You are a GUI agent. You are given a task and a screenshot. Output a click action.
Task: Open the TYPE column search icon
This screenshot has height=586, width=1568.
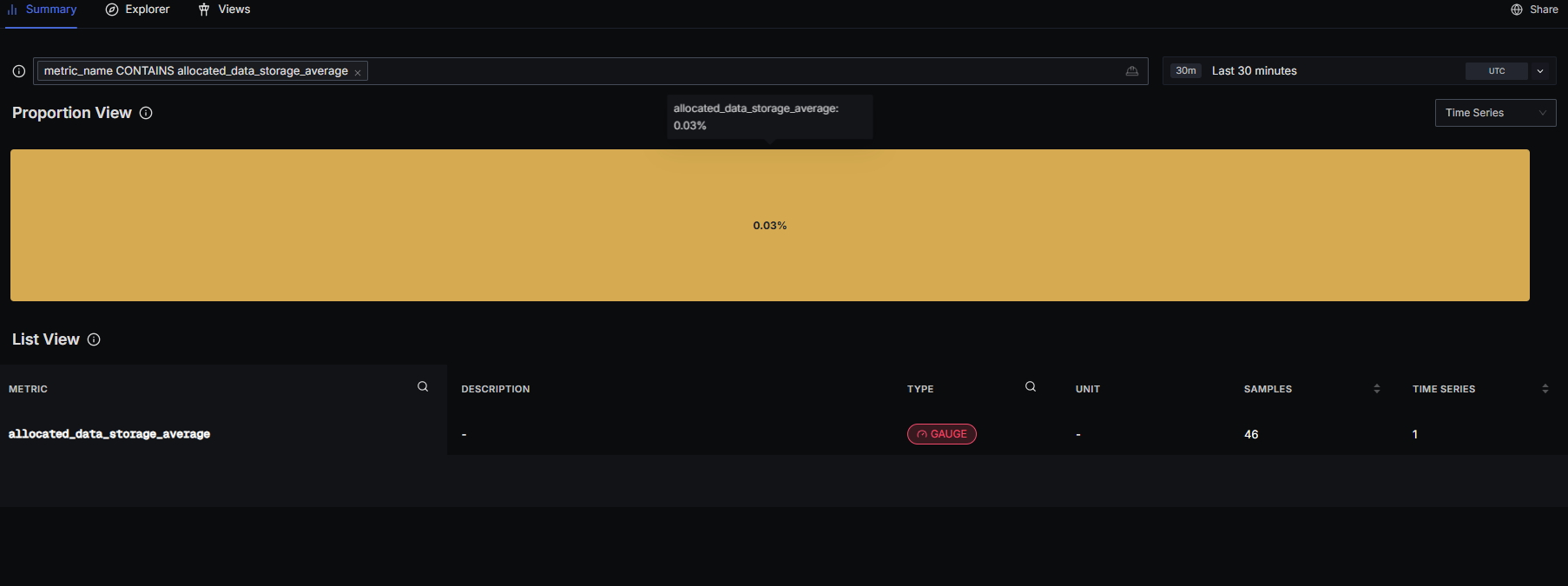pos(1031,387)
